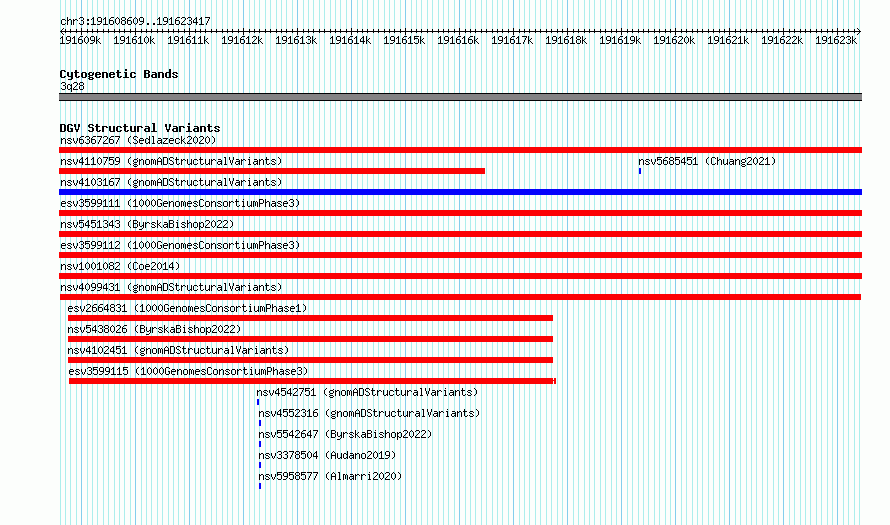Click the 191613k ruler tick label
Viewport: 890px width, 525px height.
[x=296, y=40]
